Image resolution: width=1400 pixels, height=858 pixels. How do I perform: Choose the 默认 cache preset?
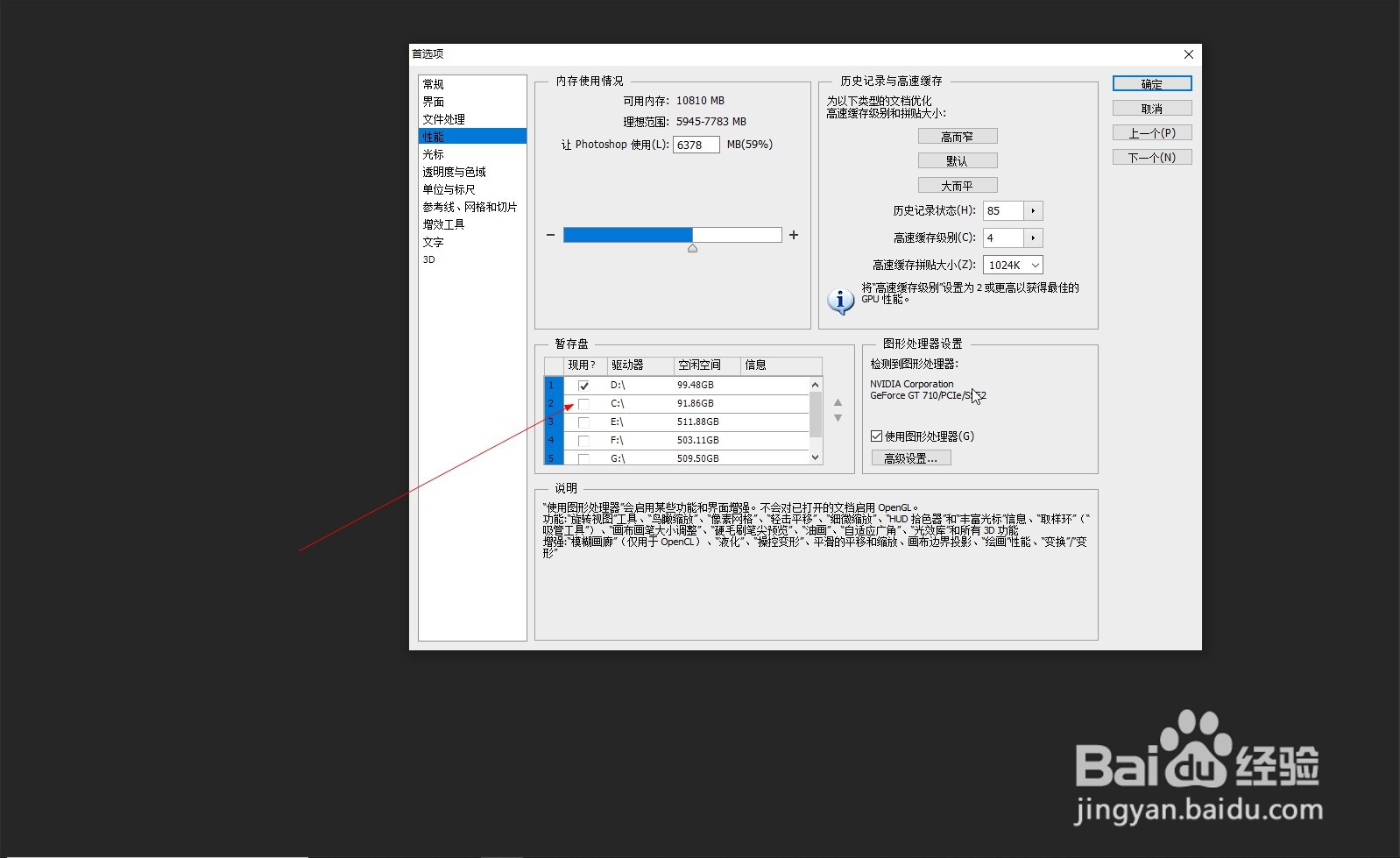(x=958, y=161)
